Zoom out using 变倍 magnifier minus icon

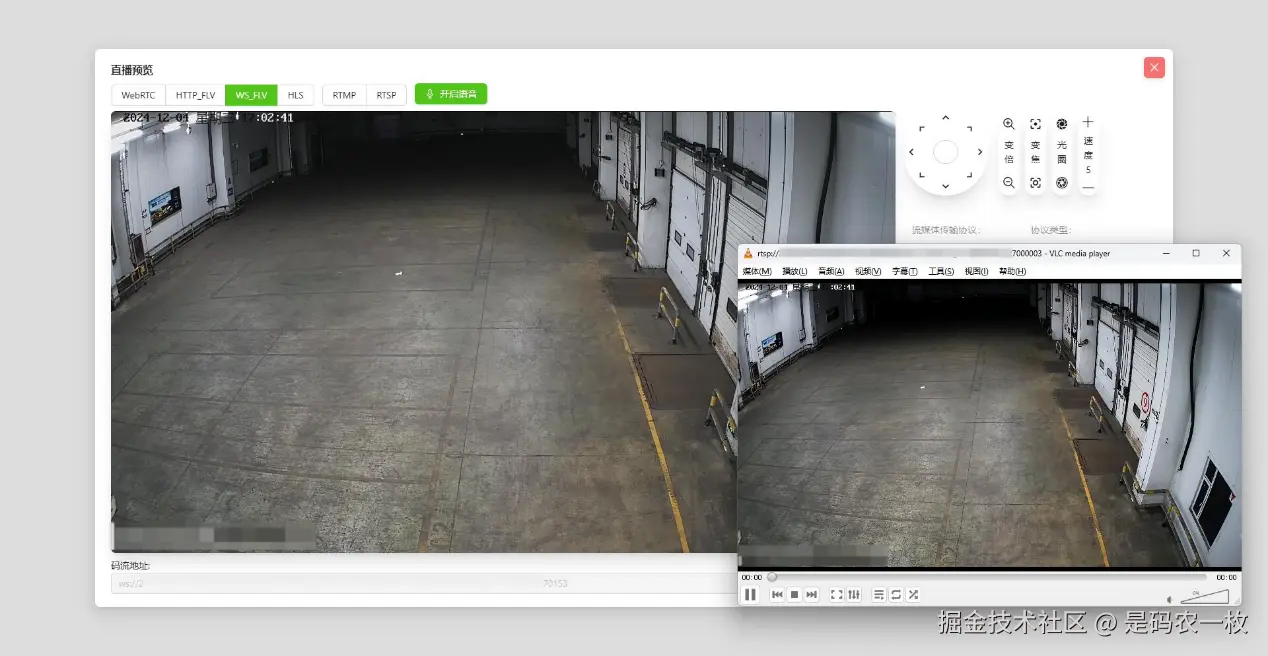tap(1008, 183)
